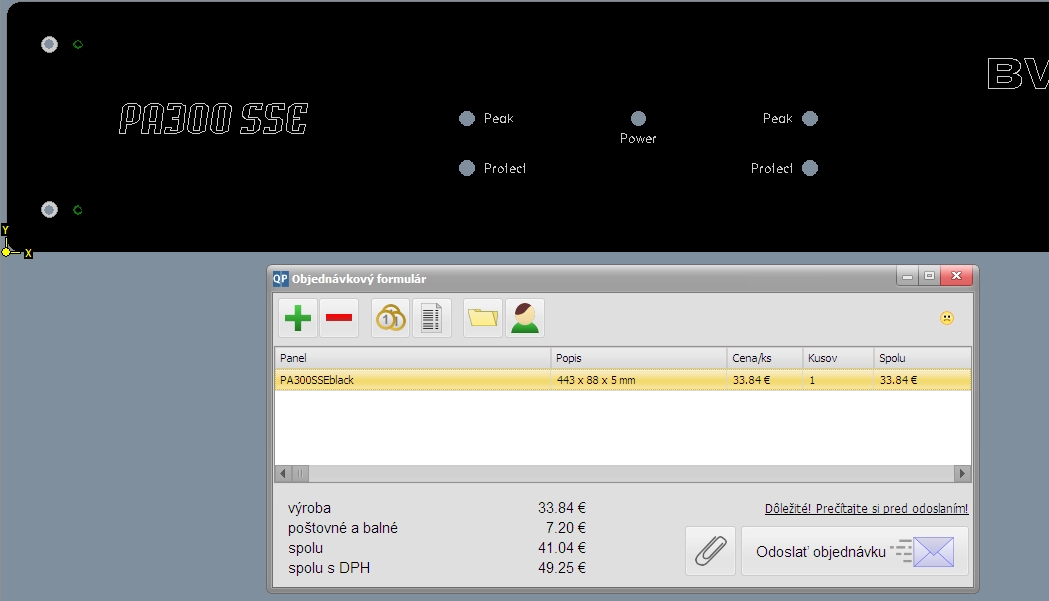
Task: Open the customer profile icon
Action: pyautogui.click(x=524, y=318)
